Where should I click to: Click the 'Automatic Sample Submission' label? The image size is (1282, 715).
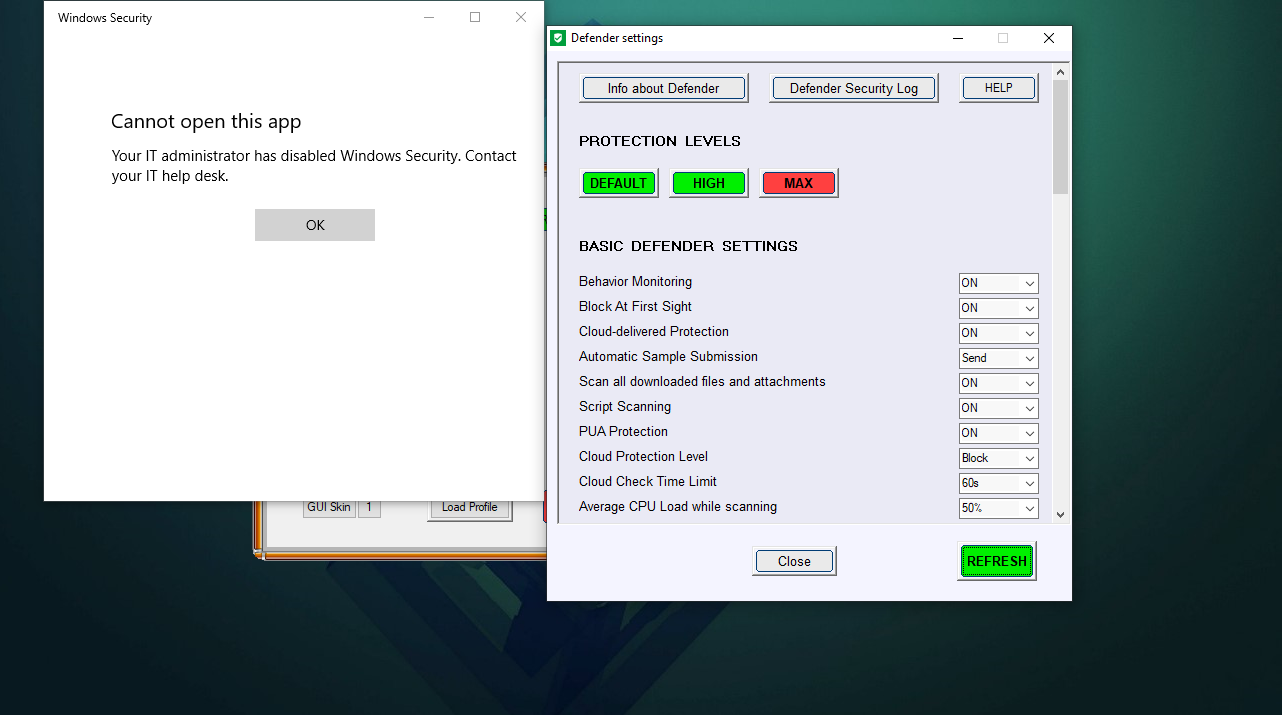tap(668, 357)
